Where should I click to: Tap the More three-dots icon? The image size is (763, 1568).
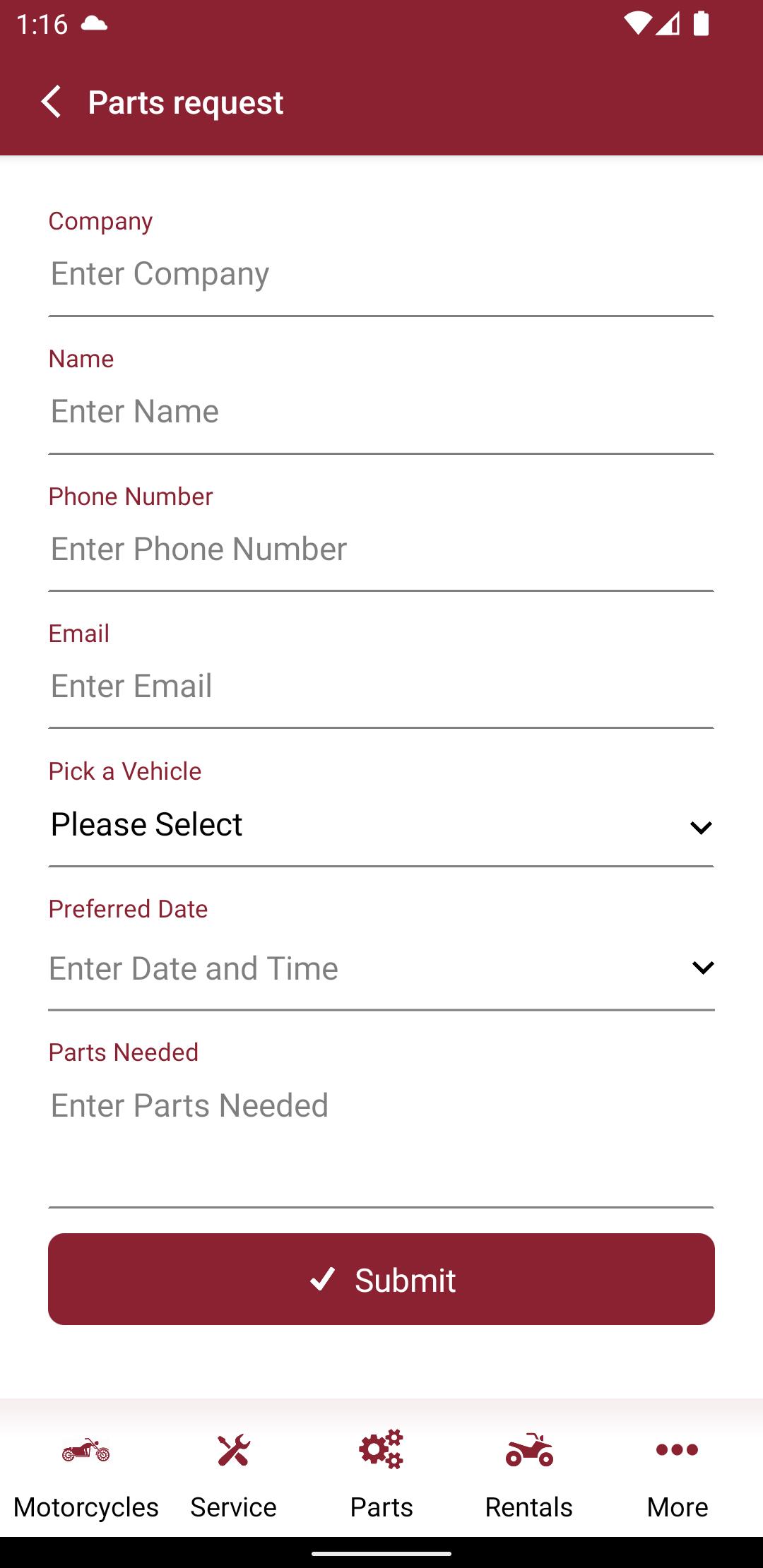click(677, 1450)
